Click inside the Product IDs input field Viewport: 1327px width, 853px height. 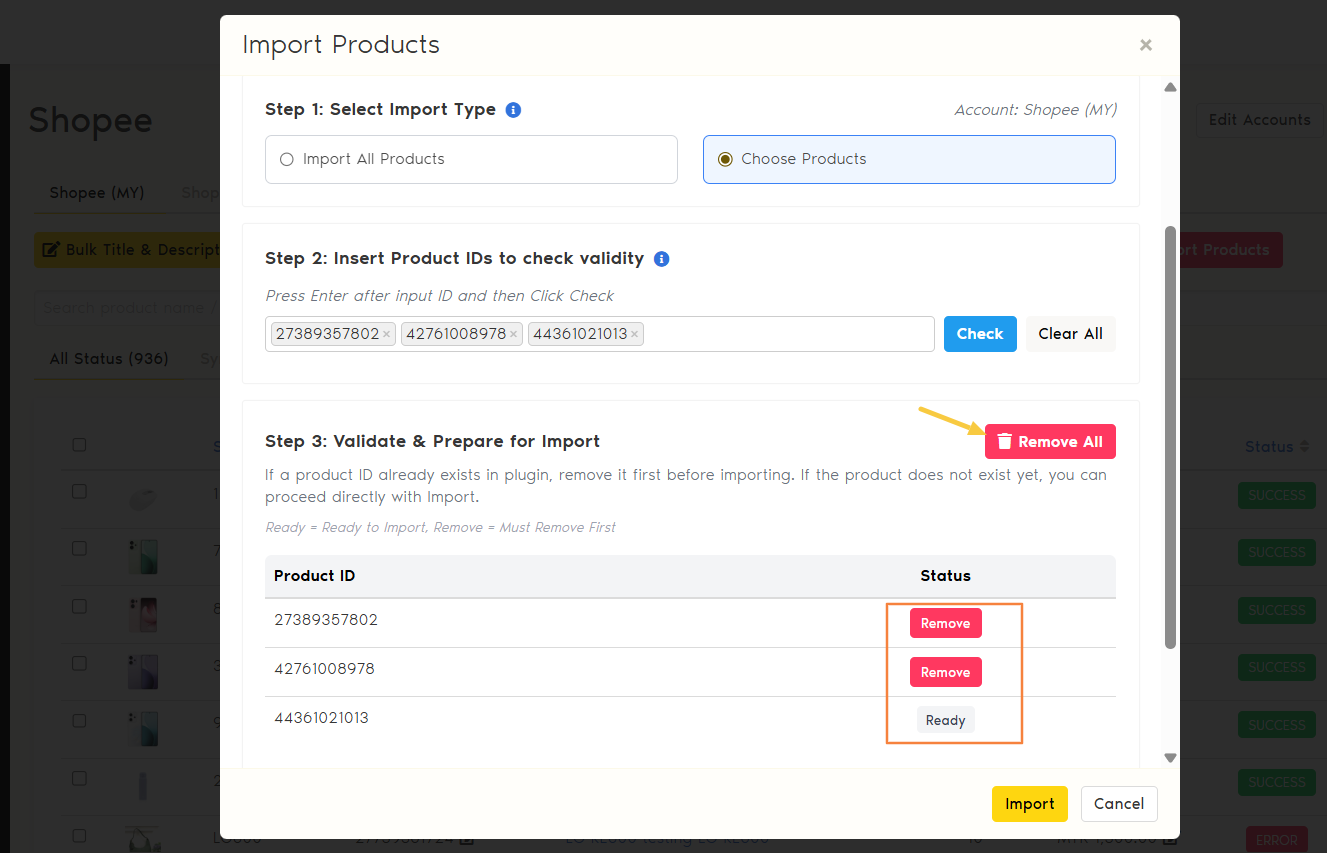[x=787, y=334]
